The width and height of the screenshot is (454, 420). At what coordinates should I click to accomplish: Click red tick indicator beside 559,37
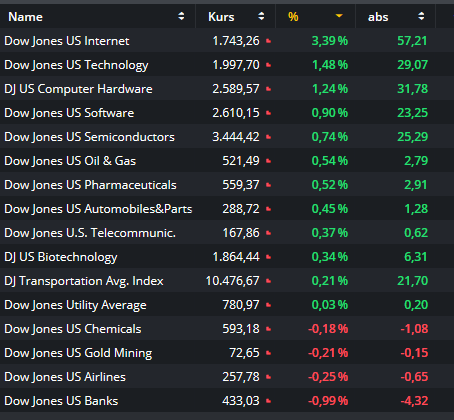(x=268, y=185)
